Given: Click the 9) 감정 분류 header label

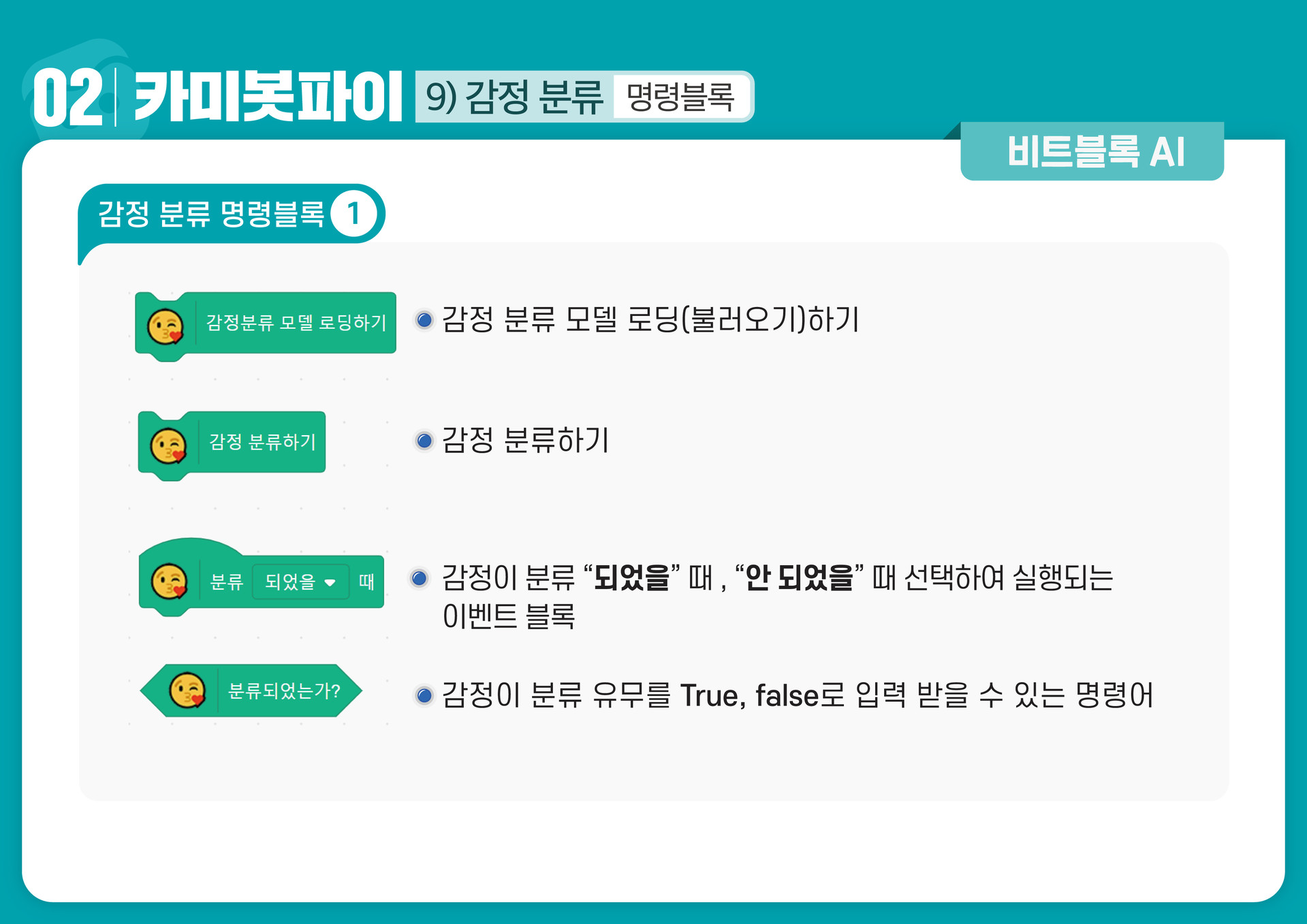Looking at the screenshot, I should click(515, 97).
